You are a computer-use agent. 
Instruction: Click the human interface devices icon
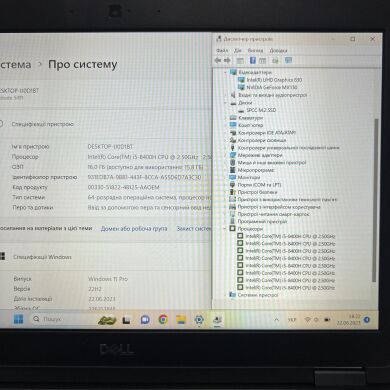[233, 207]
